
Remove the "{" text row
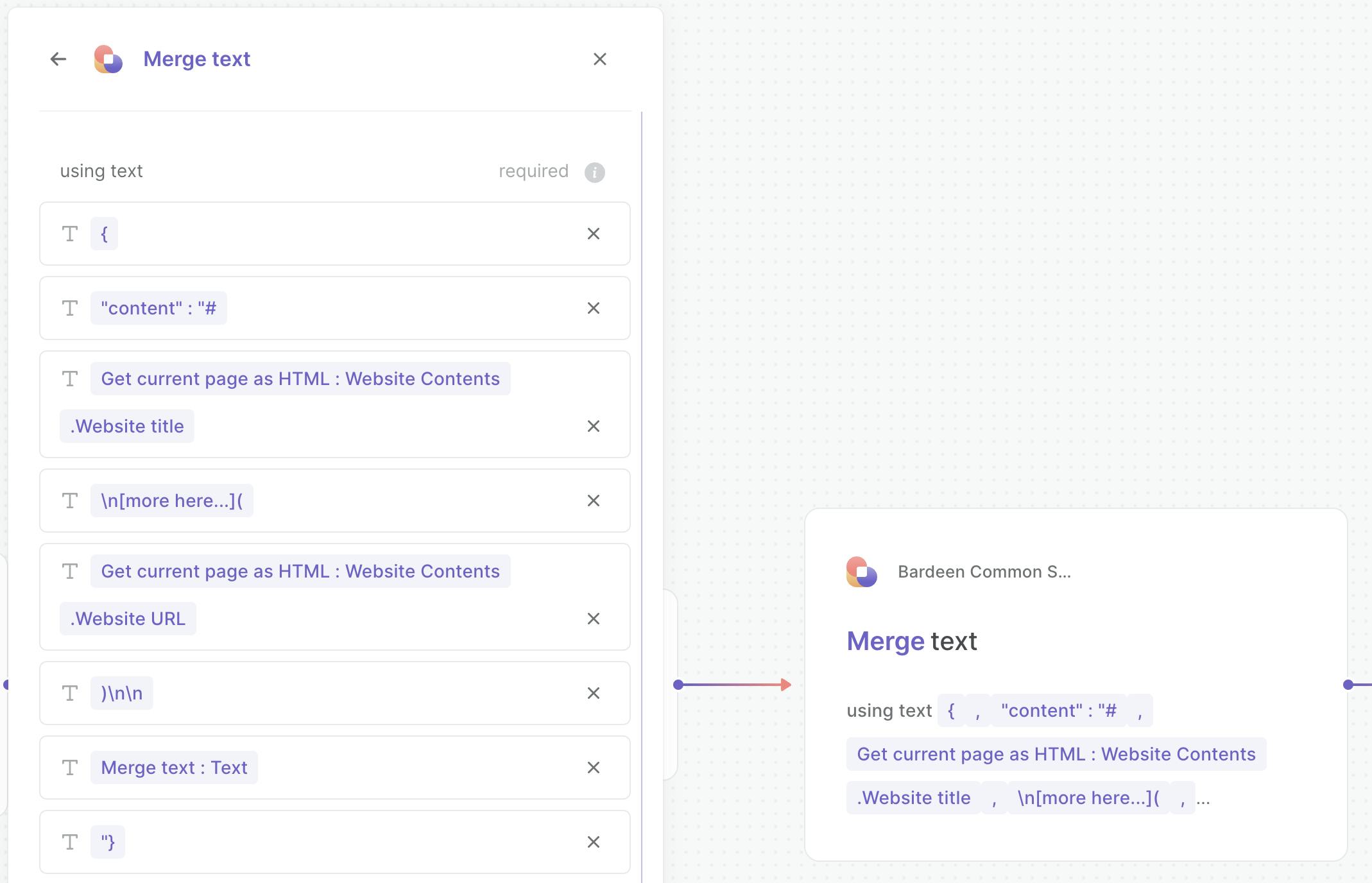click(594, 234)
